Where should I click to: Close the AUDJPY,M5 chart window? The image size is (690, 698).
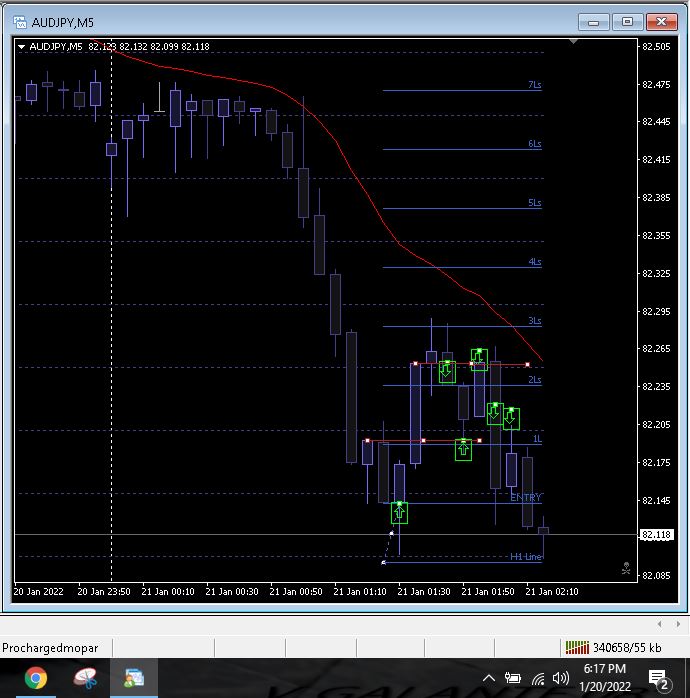click(x=662, y=22)
